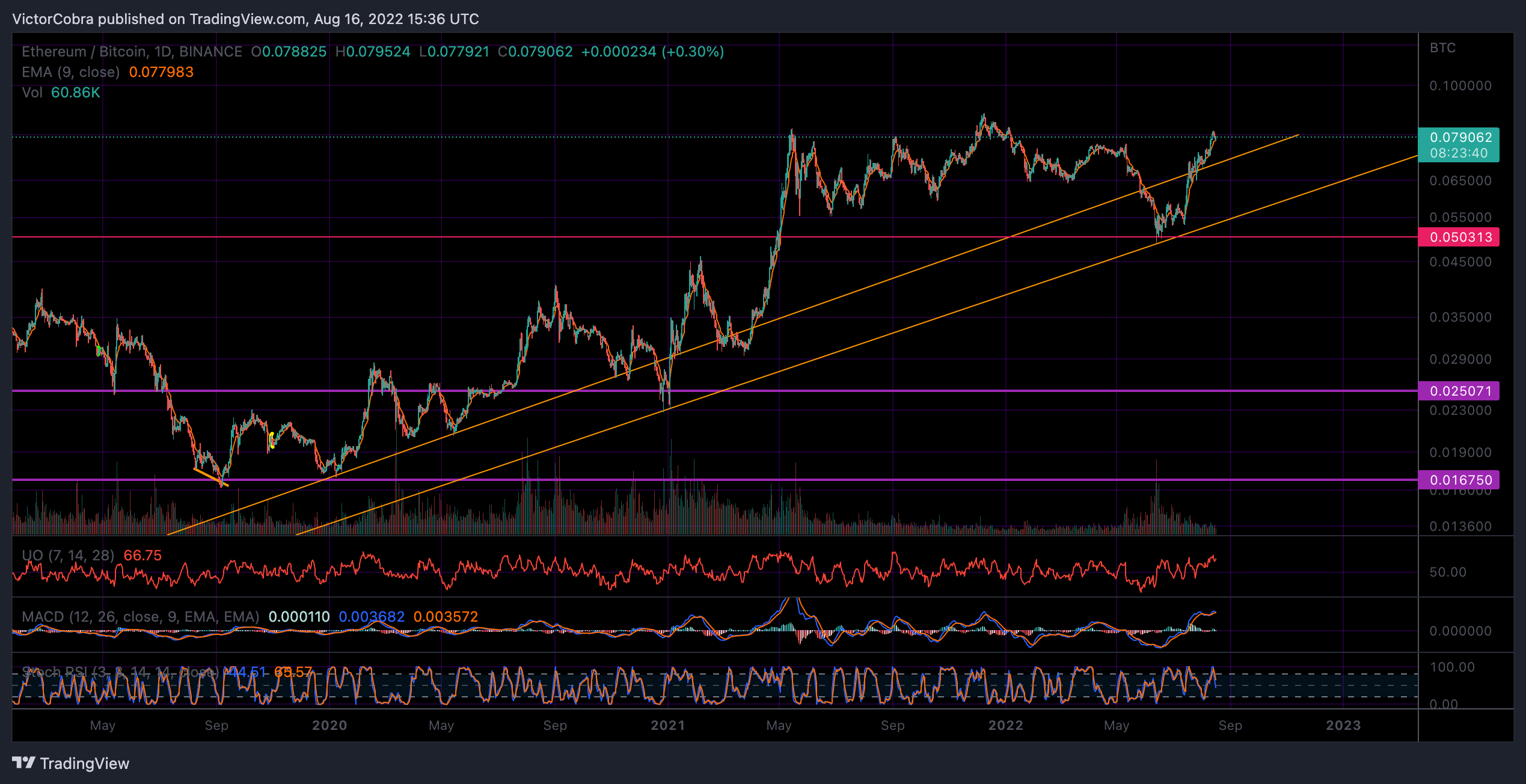Click the 0.100000 price axis tick
Viewport: 1526px width, 784px height.
point(1460,86)
